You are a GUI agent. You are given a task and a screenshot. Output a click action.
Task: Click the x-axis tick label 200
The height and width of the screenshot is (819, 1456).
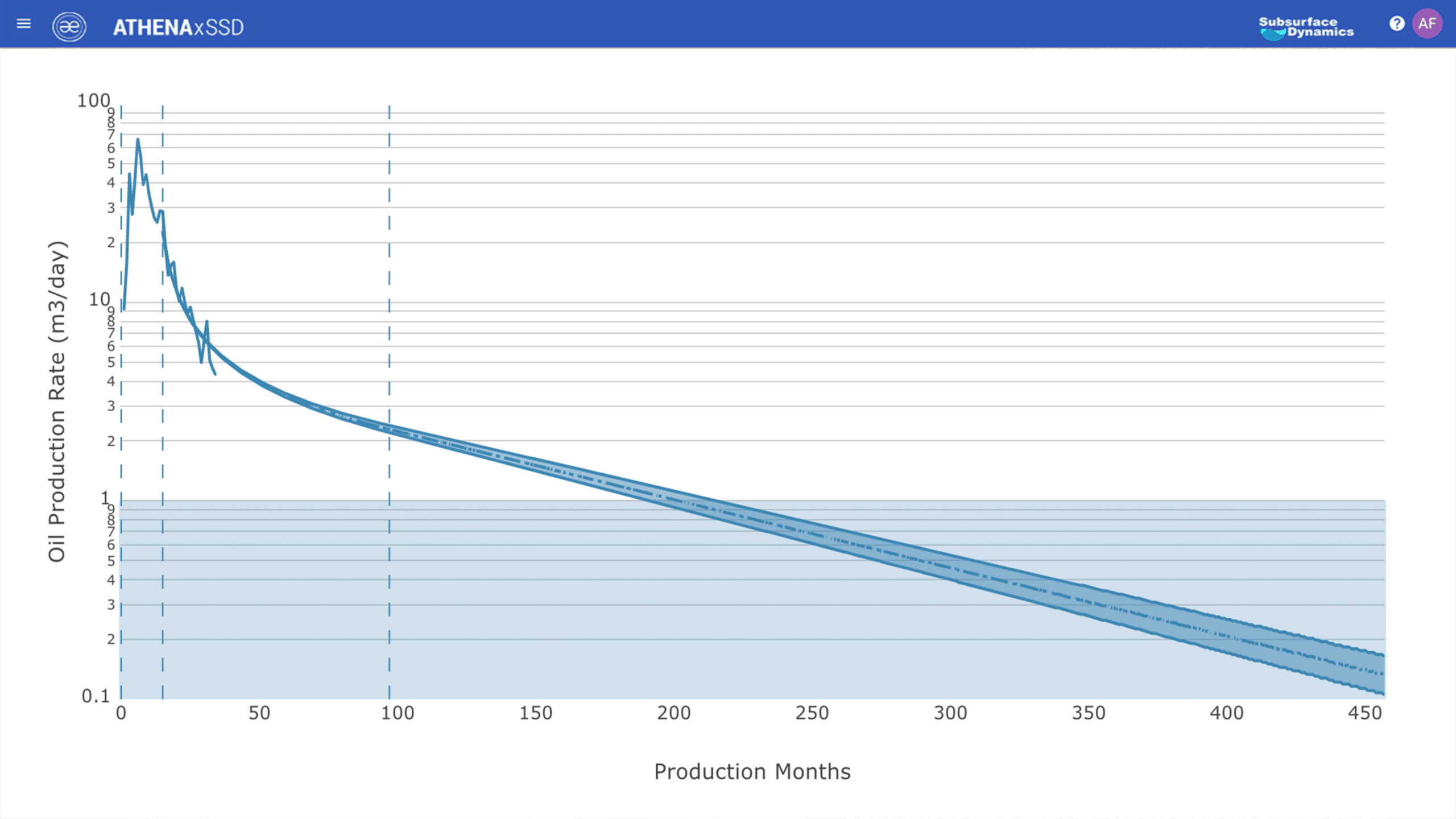click(674, 713)
